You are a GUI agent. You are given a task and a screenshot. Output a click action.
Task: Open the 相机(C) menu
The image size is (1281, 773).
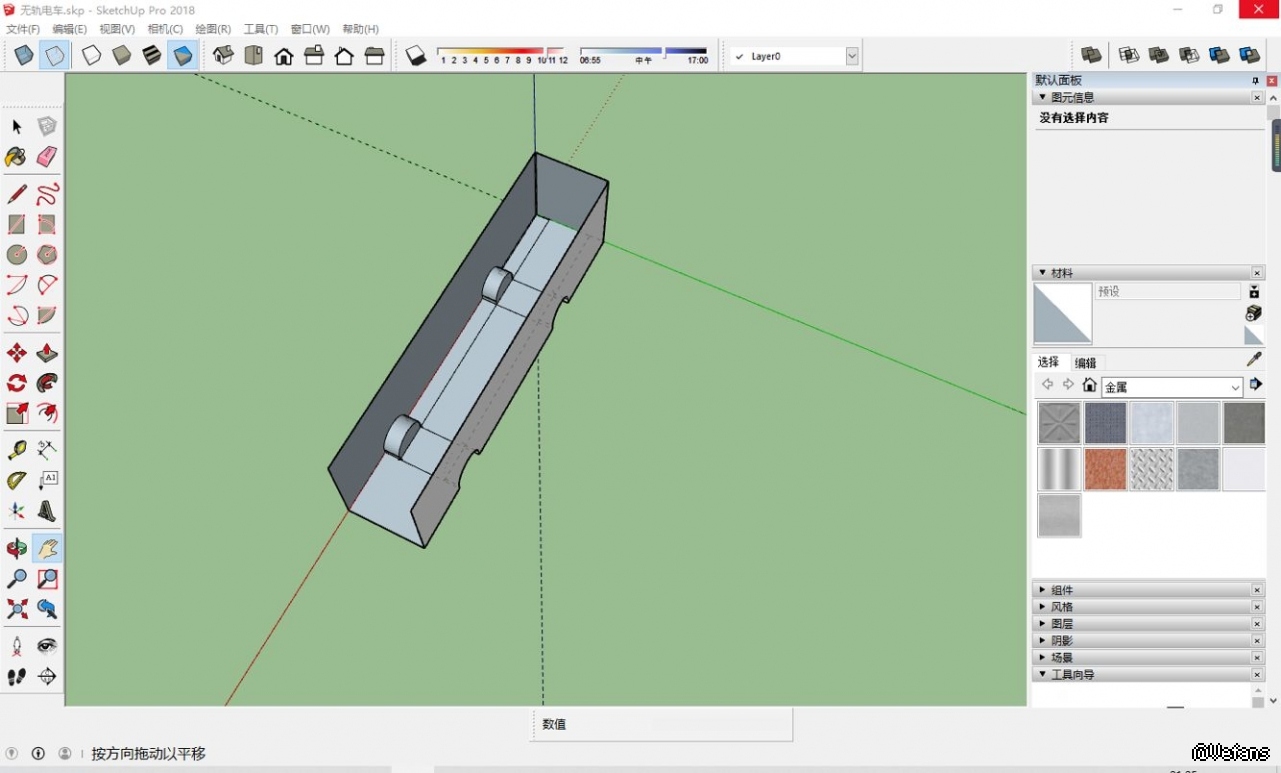[x=165, y=29]
